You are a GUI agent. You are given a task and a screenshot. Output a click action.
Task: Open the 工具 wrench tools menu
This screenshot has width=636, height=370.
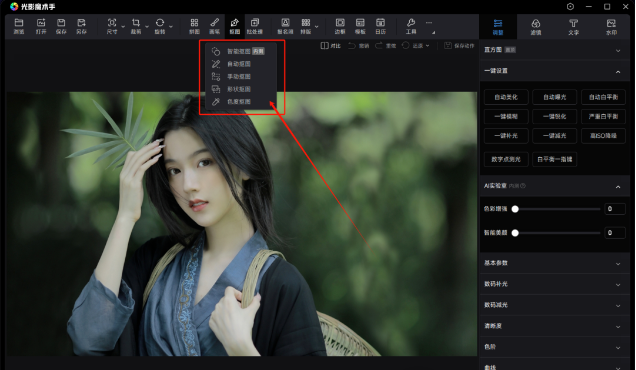coord(411,26)
